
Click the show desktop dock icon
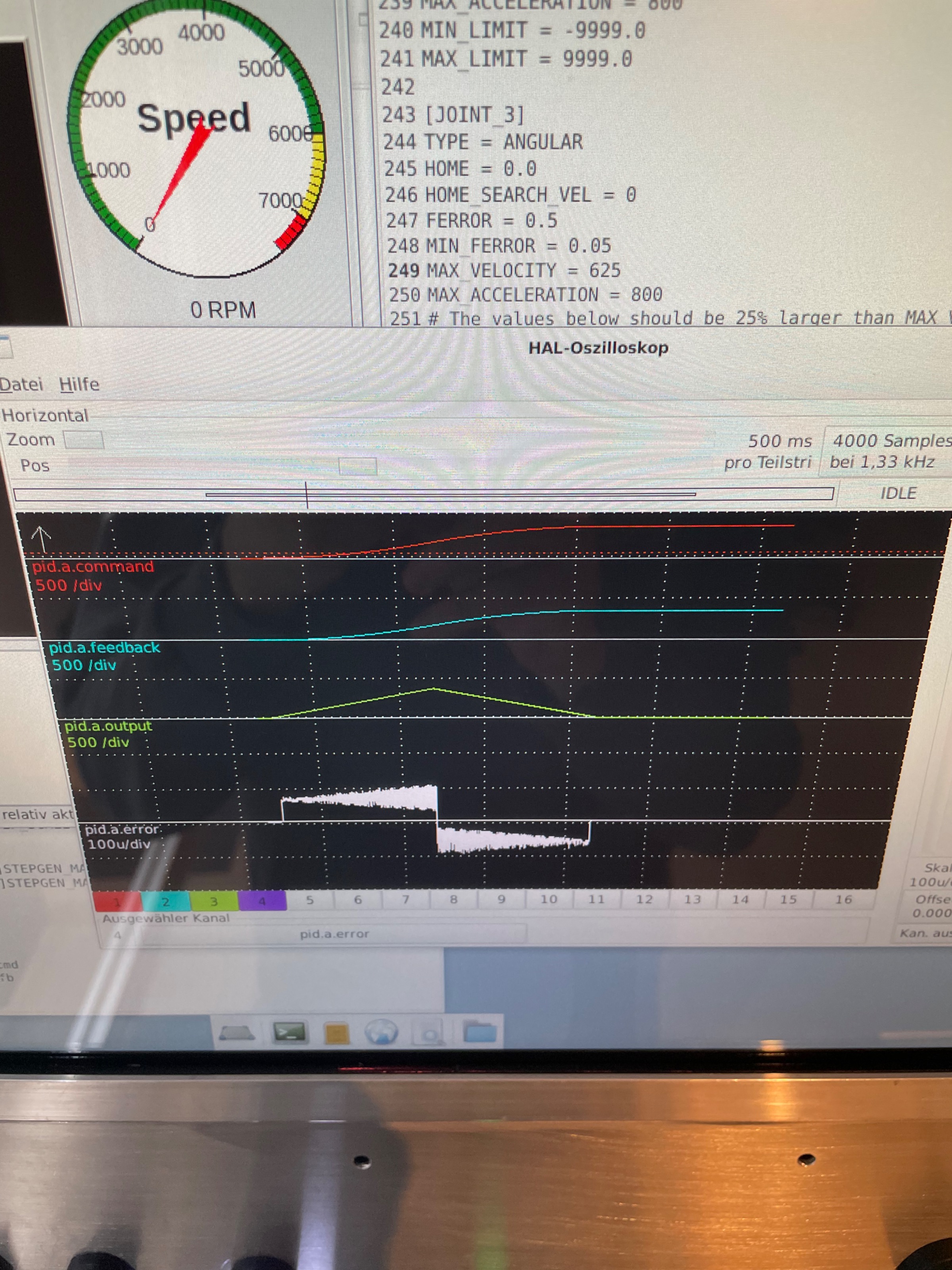point(237,1033)
